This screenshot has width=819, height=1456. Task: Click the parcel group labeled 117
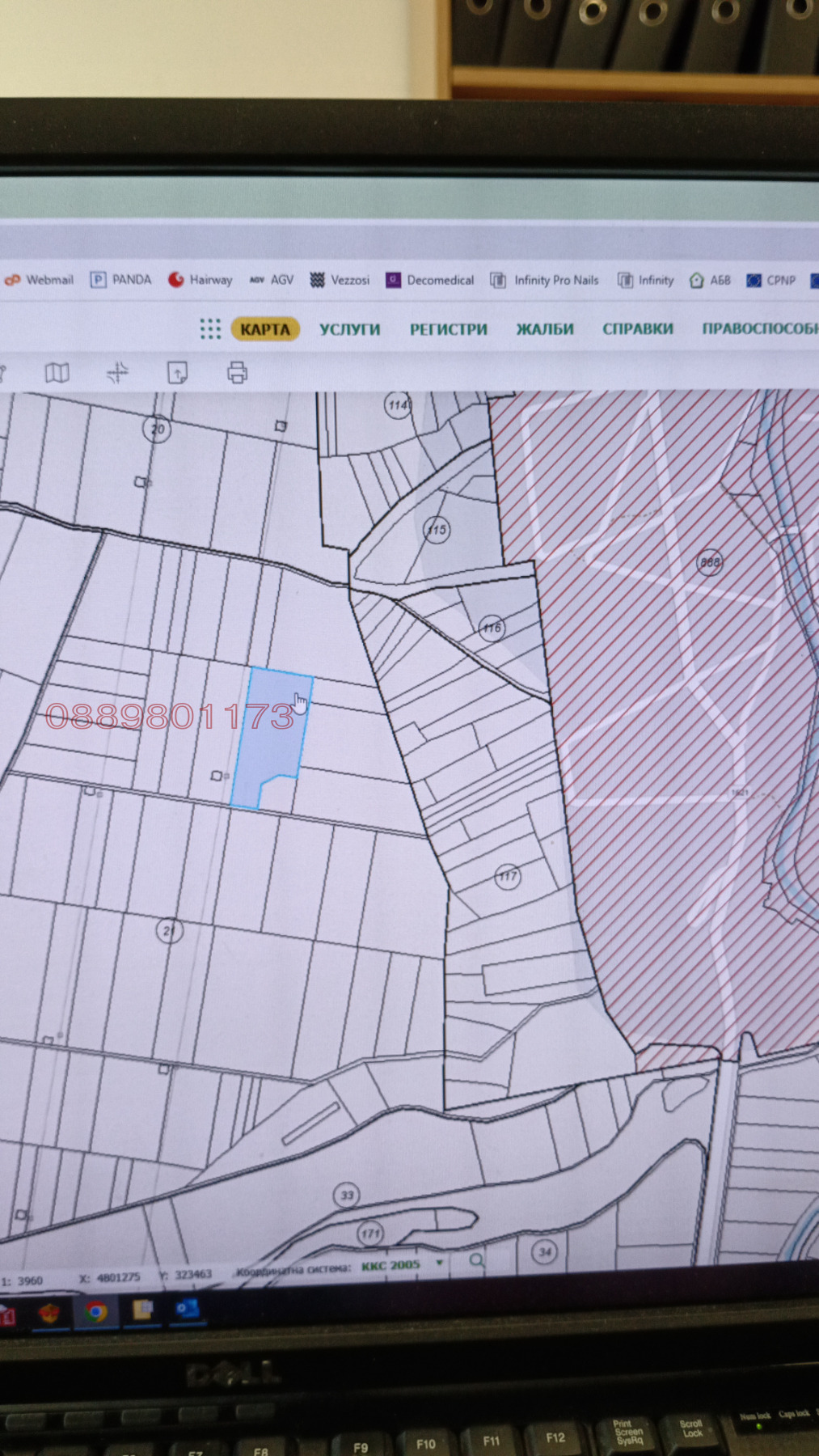click(x=507, y=876)
